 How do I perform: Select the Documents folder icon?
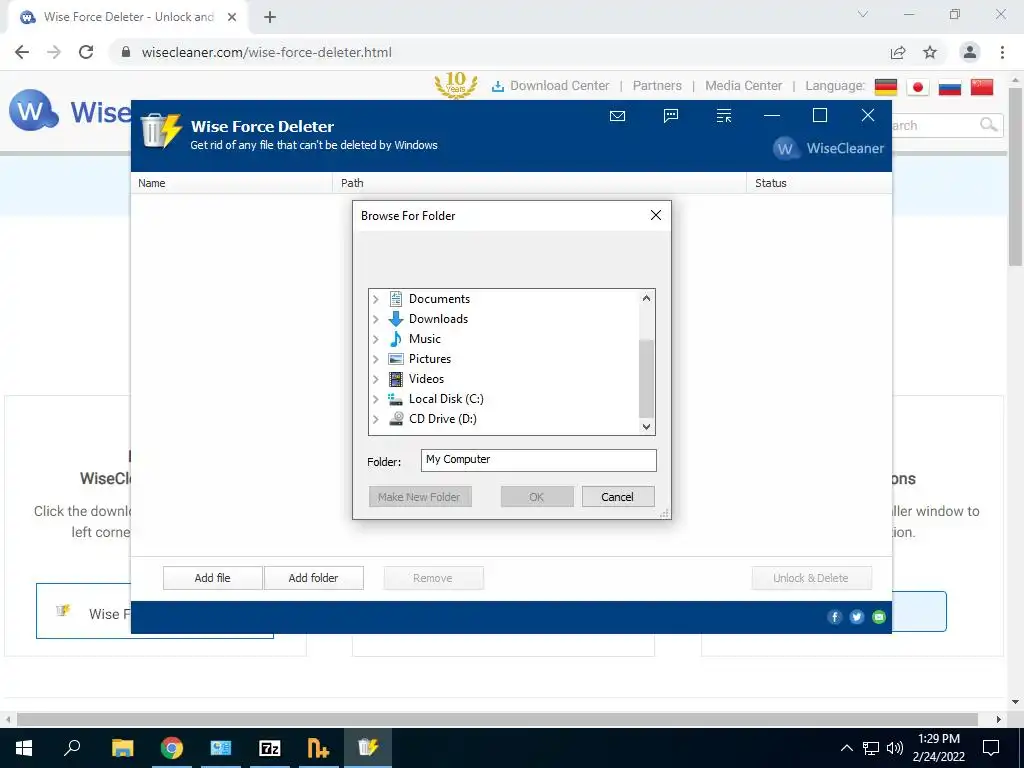pos(396,299)
